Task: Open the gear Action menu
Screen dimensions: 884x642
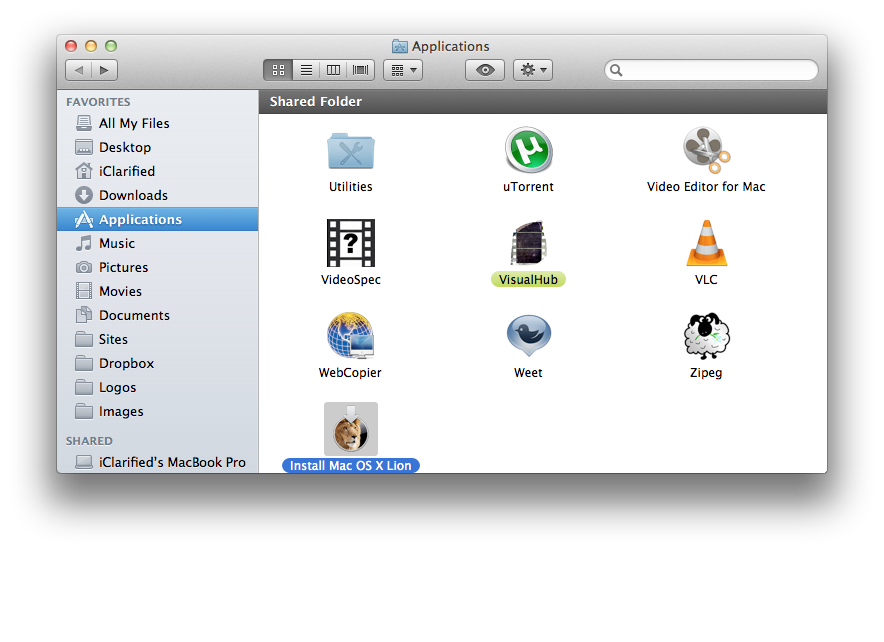Action: point(532,70)
